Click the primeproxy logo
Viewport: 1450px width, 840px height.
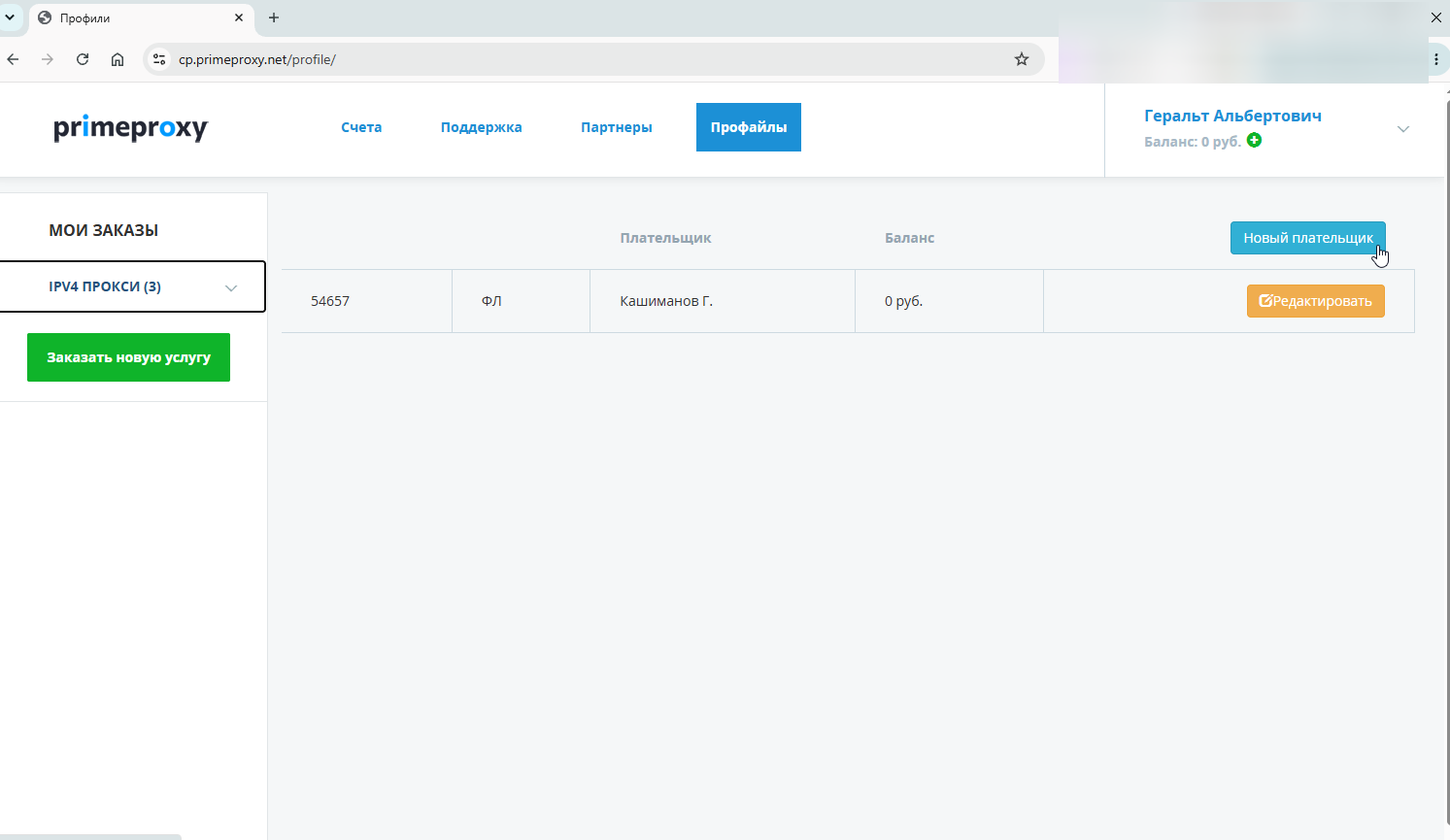click(131, 128)
